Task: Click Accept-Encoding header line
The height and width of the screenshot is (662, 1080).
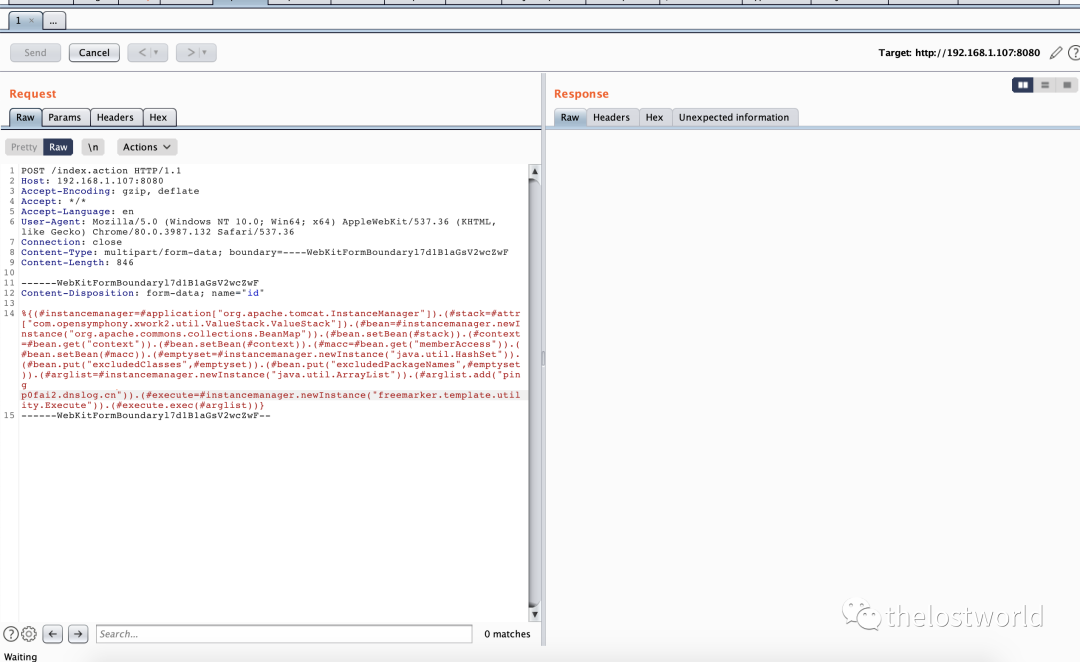Action: [x=110, y=191]
